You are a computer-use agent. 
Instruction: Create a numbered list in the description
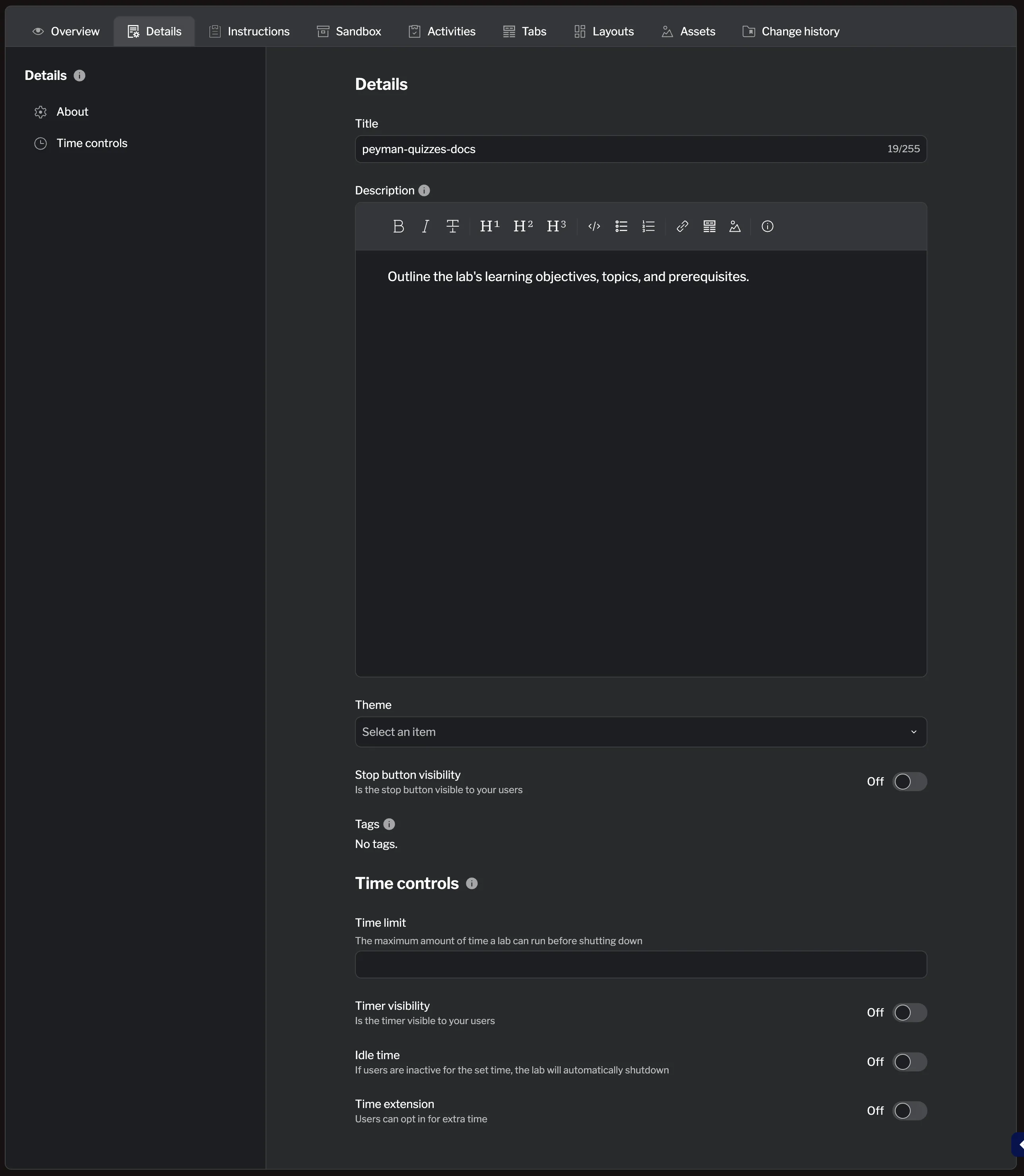coord(648,226)
